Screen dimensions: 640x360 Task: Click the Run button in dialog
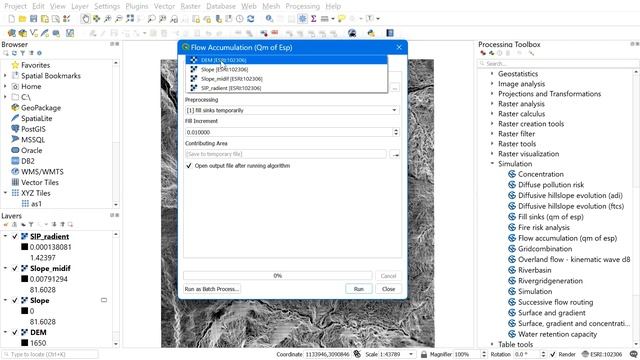(358, 289)
